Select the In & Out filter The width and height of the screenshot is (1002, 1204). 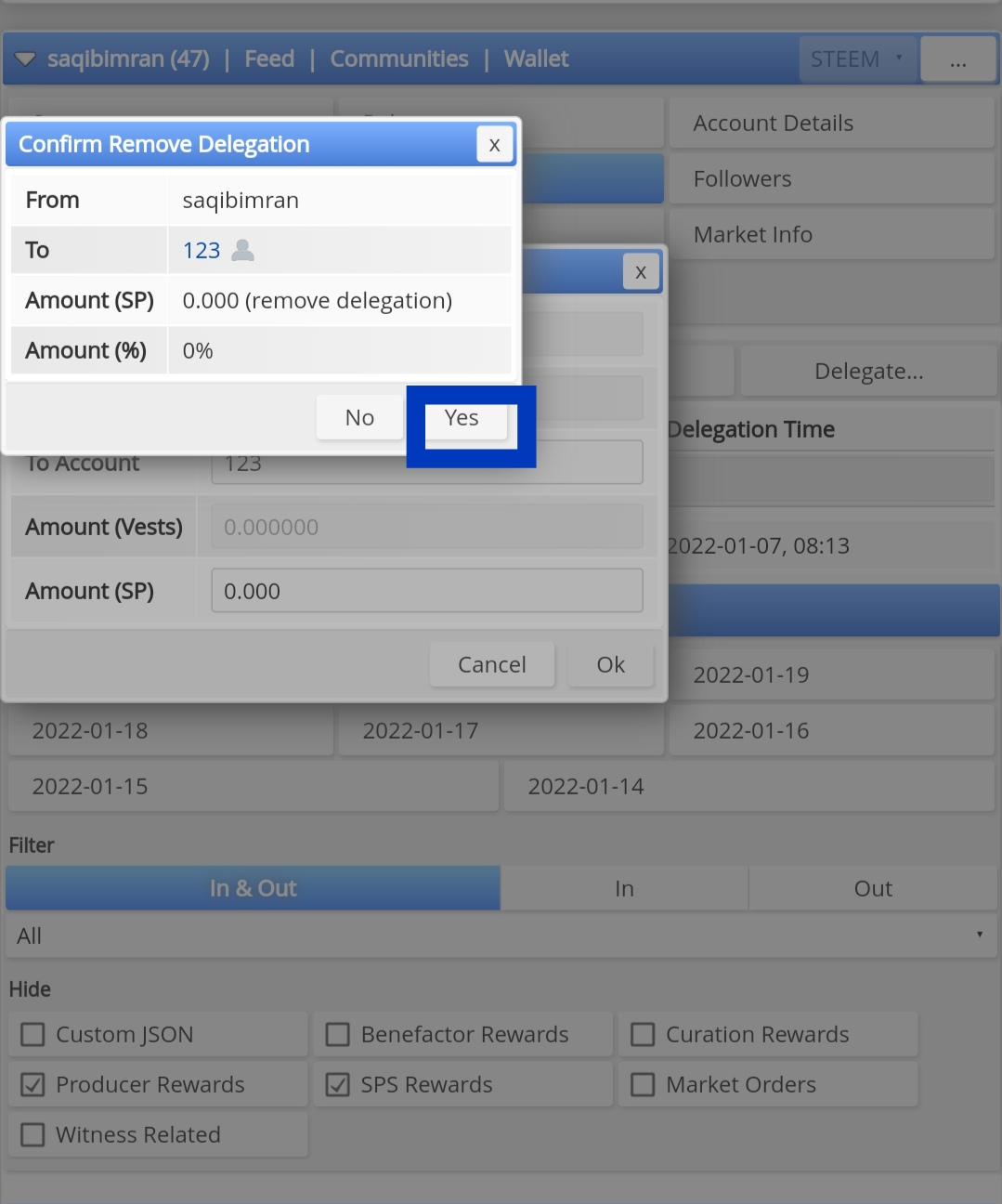(253, 888)
